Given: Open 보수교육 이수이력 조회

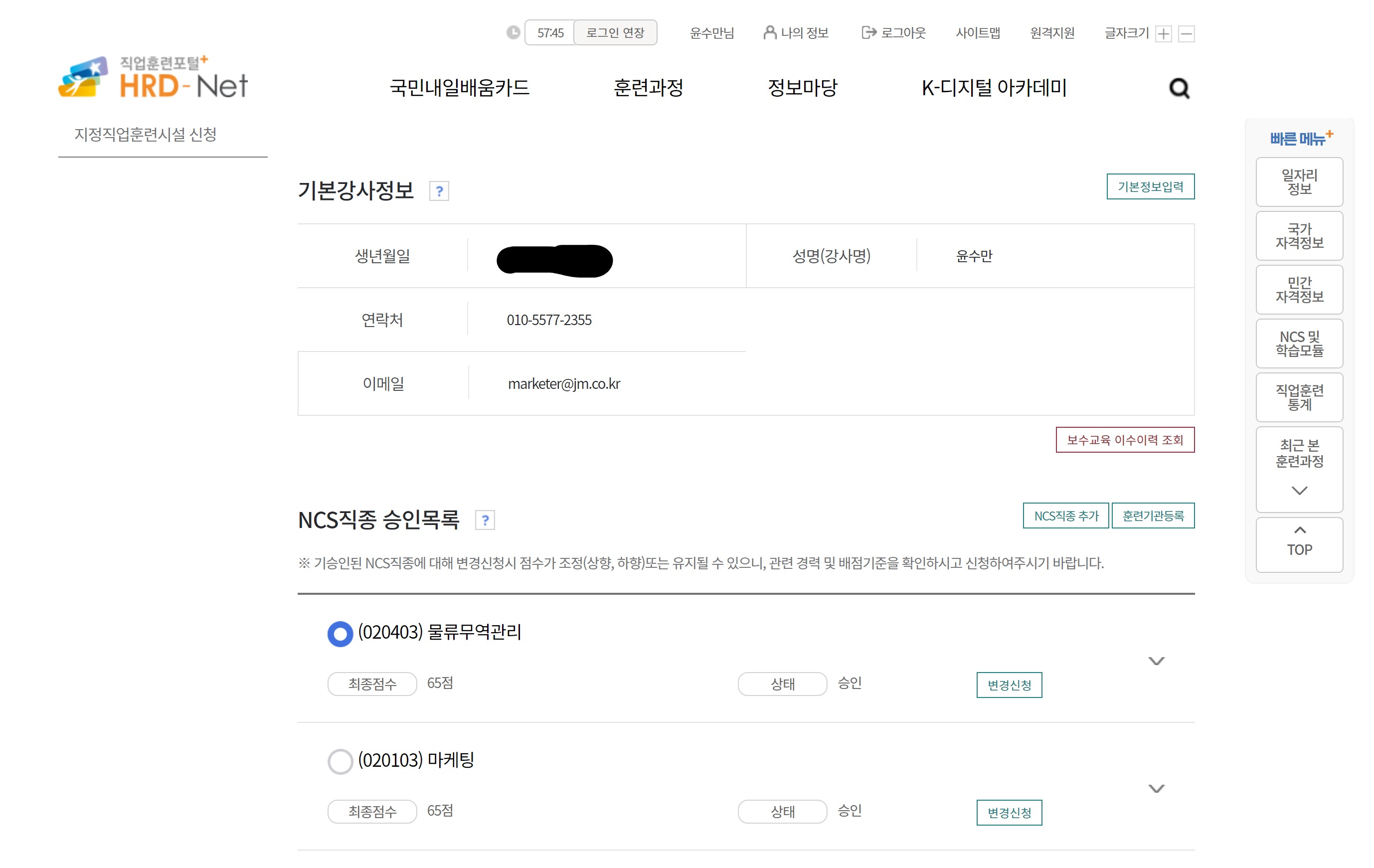Looking at the screenshot, I should [x=1125, y=440].
